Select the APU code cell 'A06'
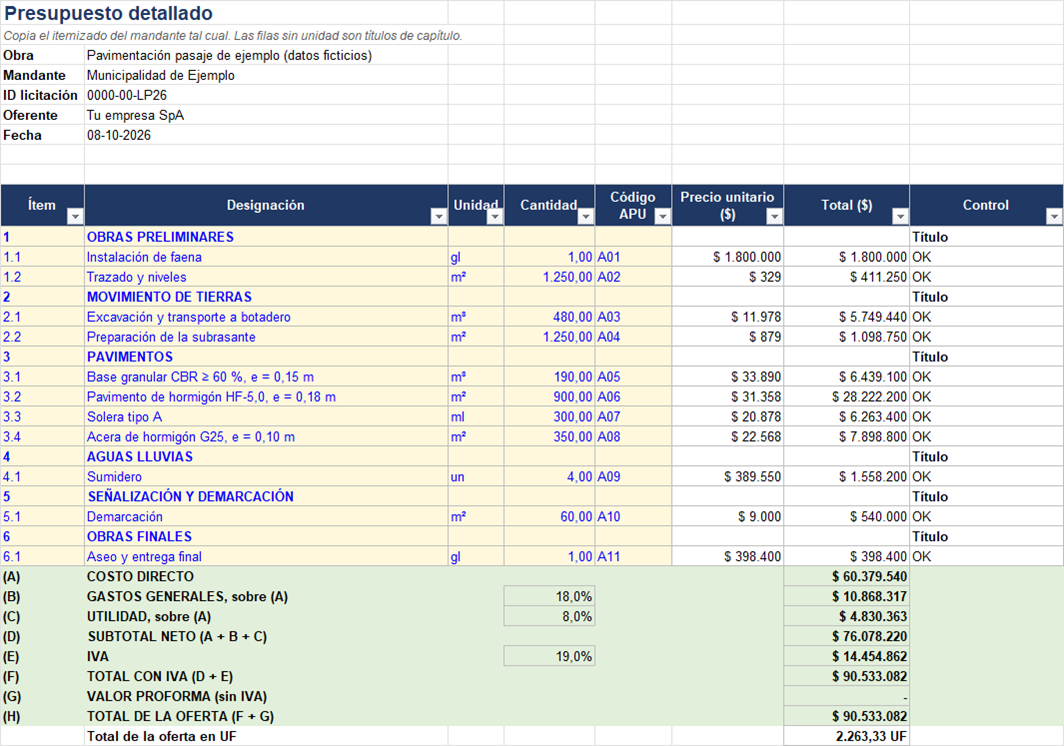This screenshot has height=746, width=1064. [x=633, y=396]
